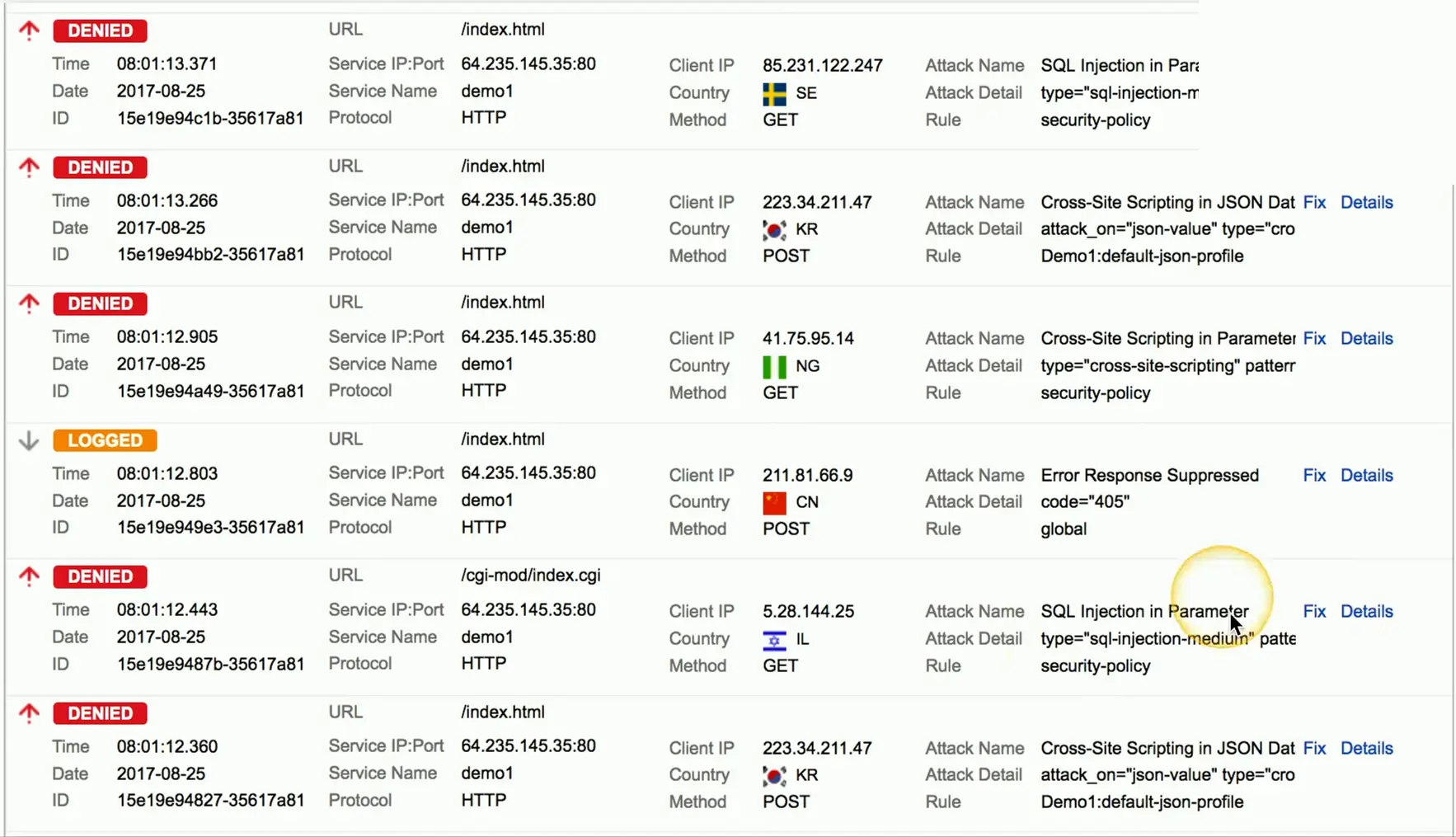Click orange LOGGED status badge
1456x837 pixels.
pos(105,440)
